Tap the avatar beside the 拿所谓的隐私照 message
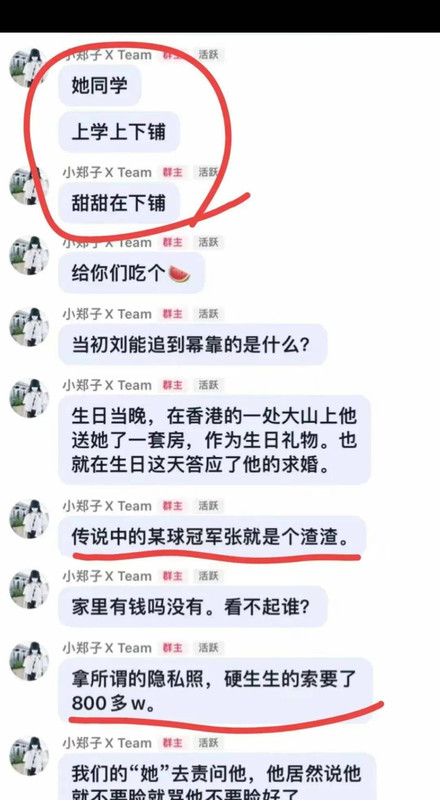Image resolution: width=440 pixels, height=800 pixels. [x=29, y=661]
